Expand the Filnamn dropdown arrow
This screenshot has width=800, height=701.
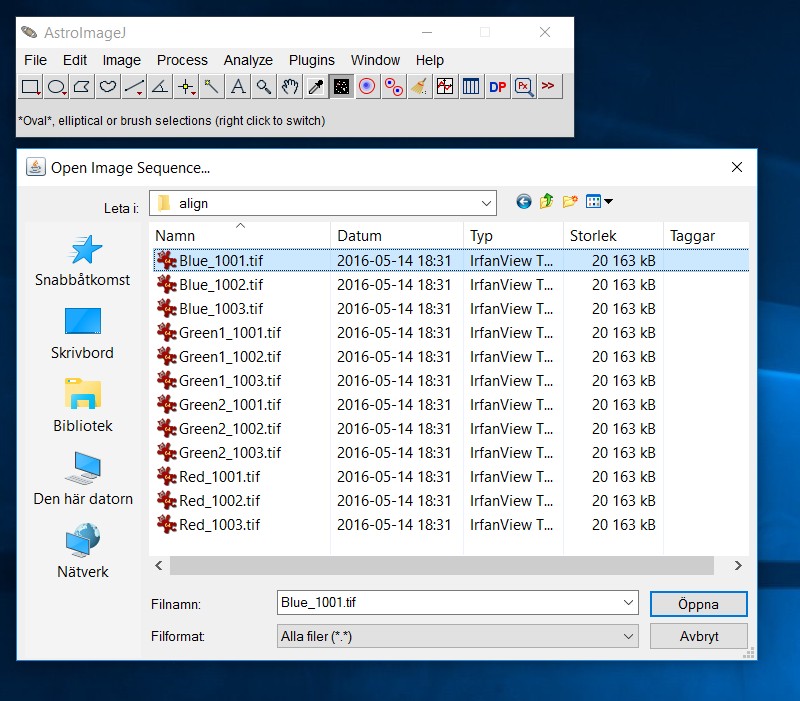point(628,603)
